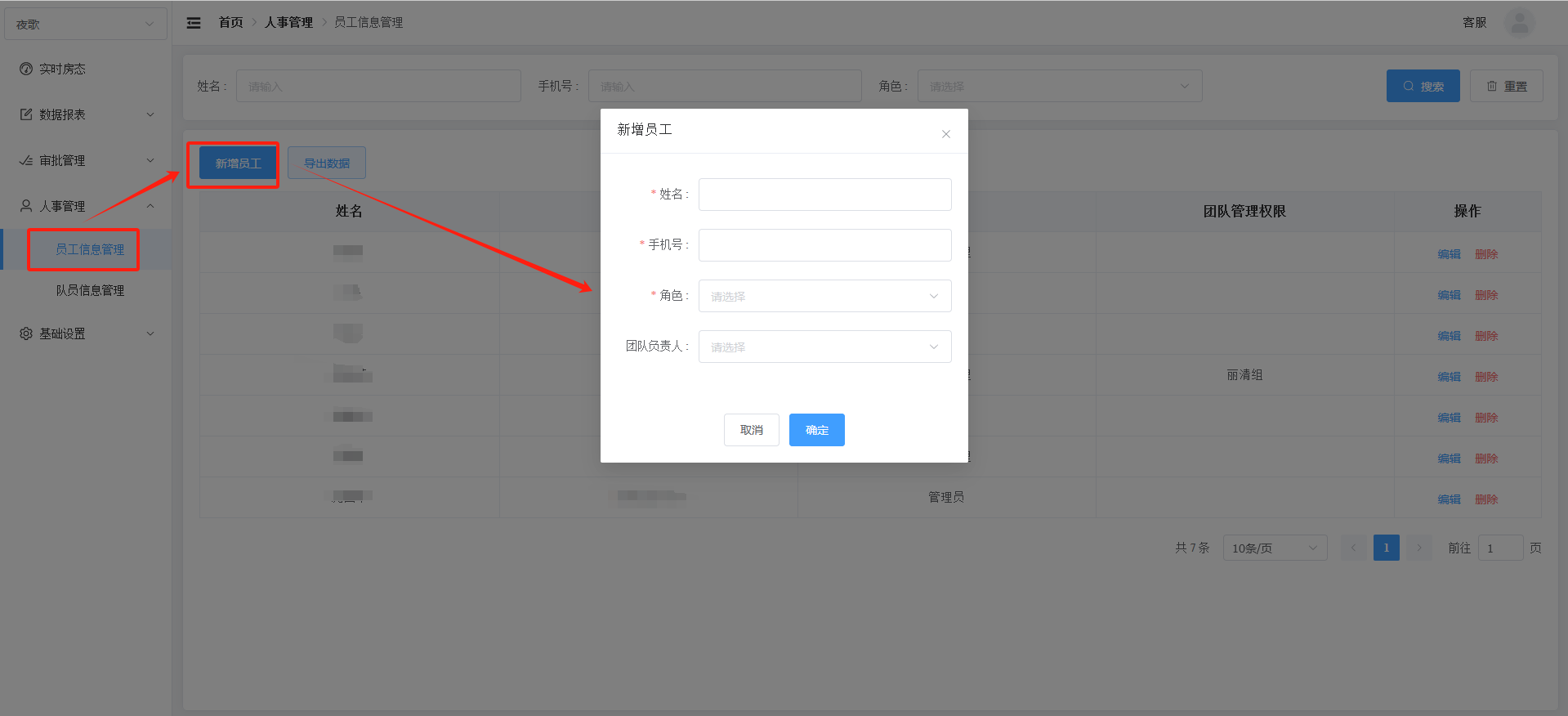Focus the 姓名 input in dialog
The width and height of the screenshot is (1568, 716).
pos(824,195)
